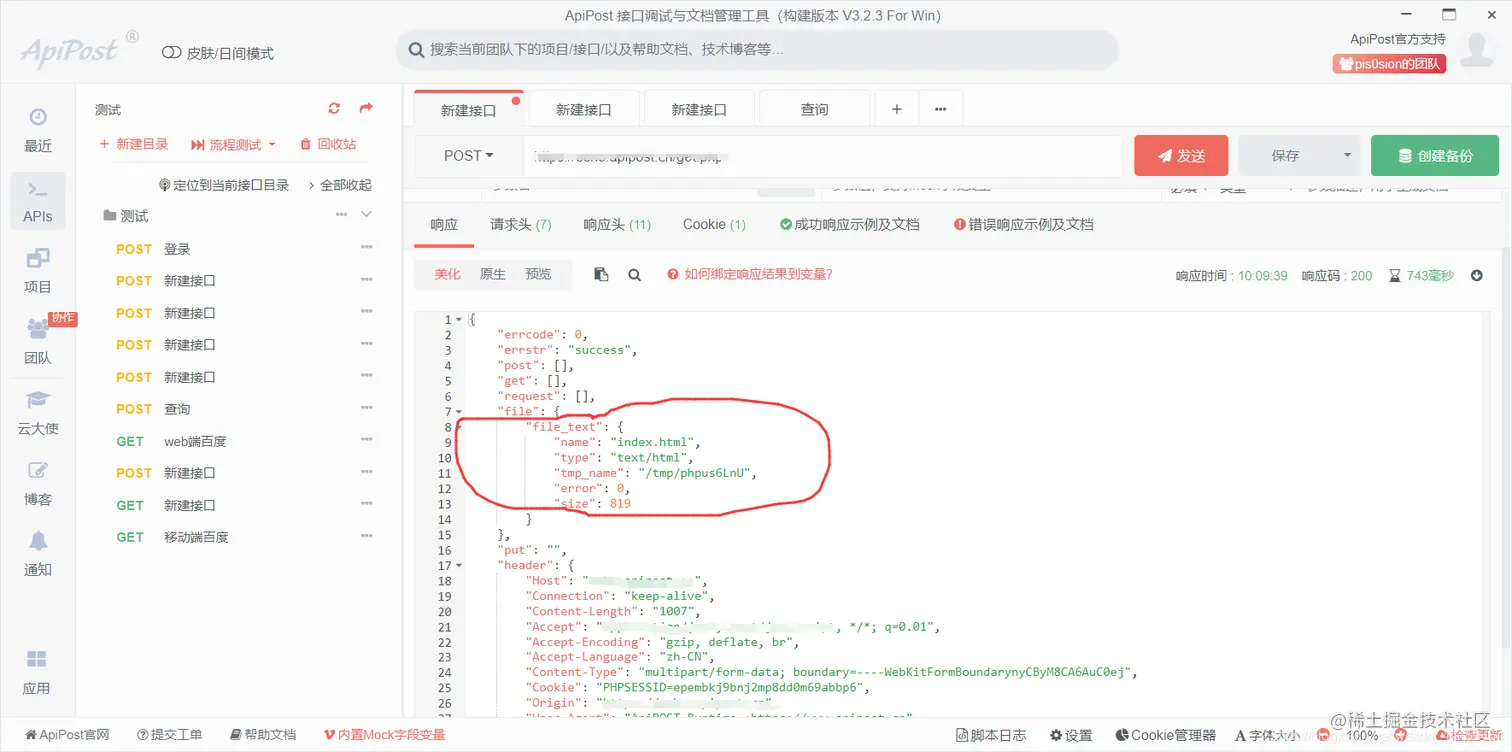Open more options for web端百度 request
The image size is (1512, 752).
[x=367, y=440]
